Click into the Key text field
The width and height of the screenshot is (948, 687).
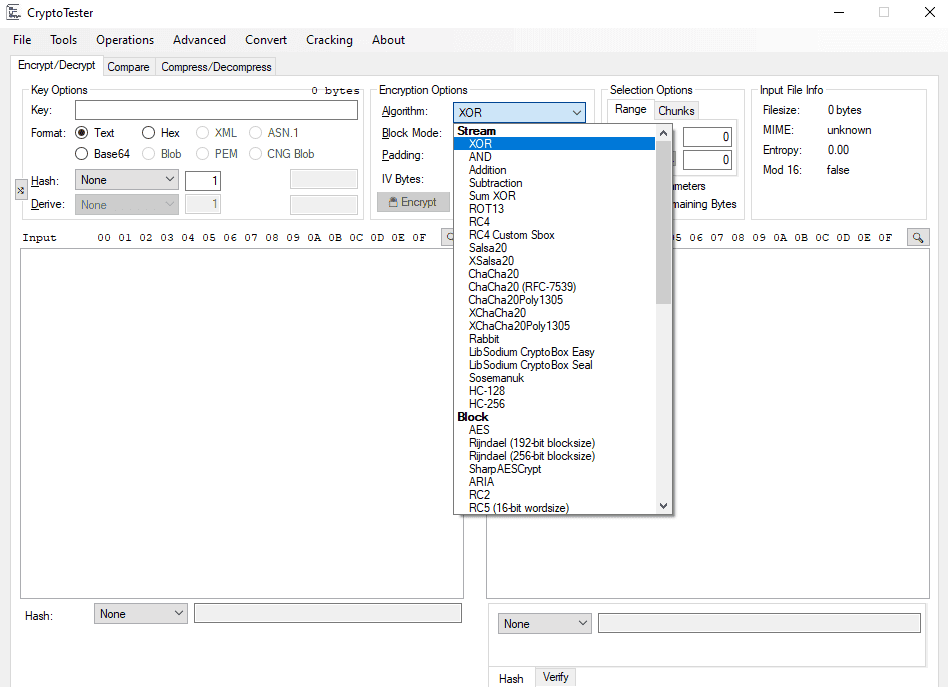point(216,111)
